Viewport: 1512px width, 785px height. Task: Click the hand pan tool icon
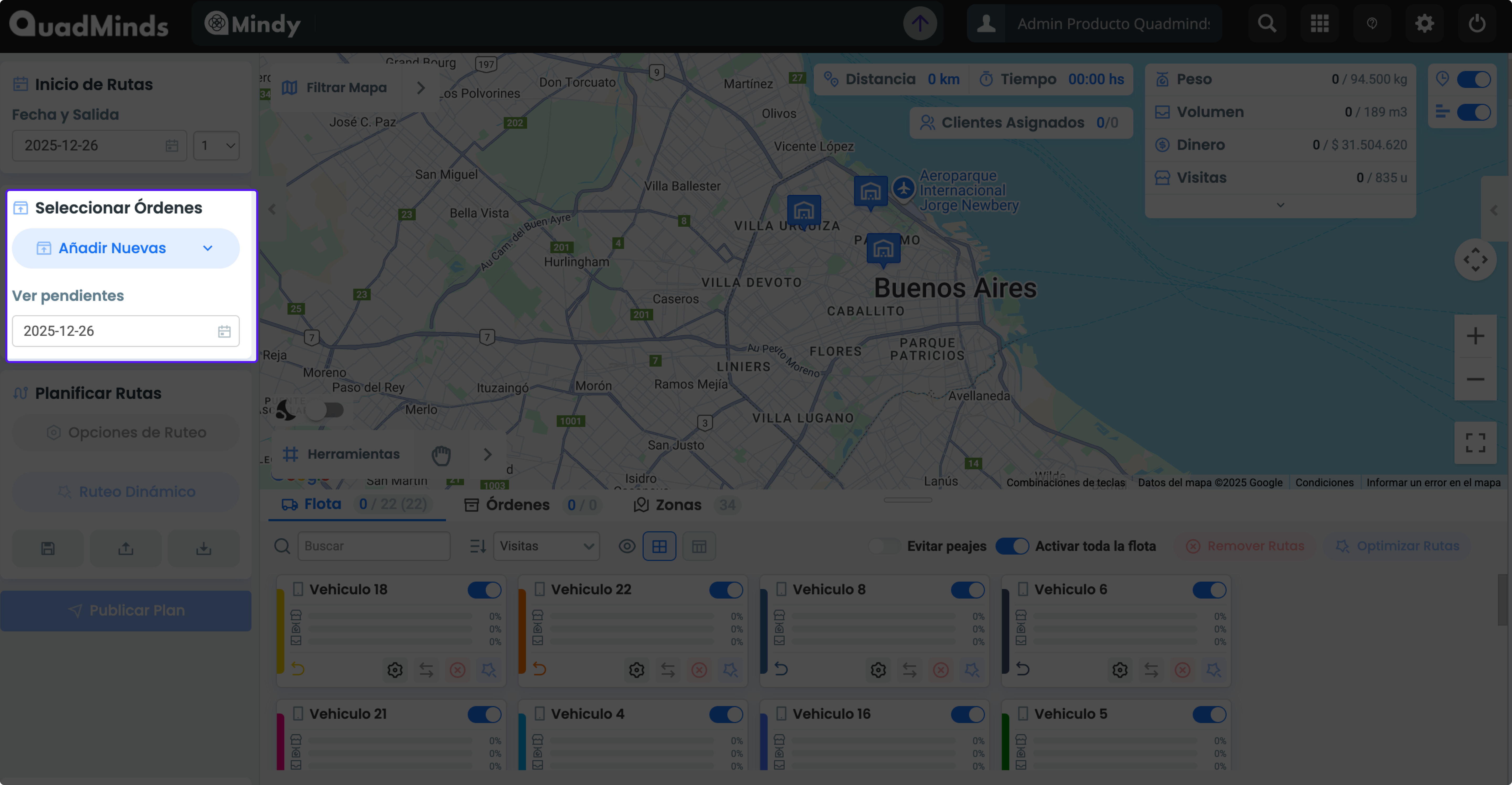click(441, 455)
